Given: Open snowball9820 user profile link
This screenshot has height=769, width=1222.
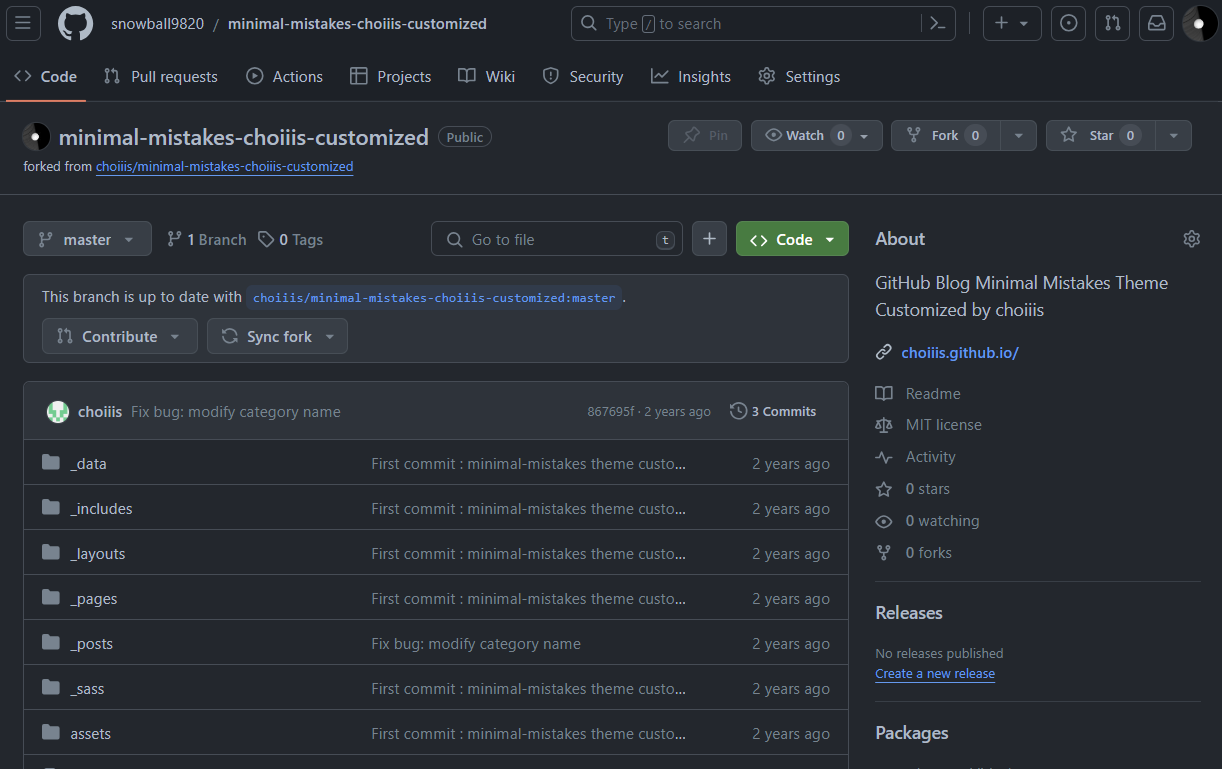Looking at the screenshot, I should coord(157,24).
